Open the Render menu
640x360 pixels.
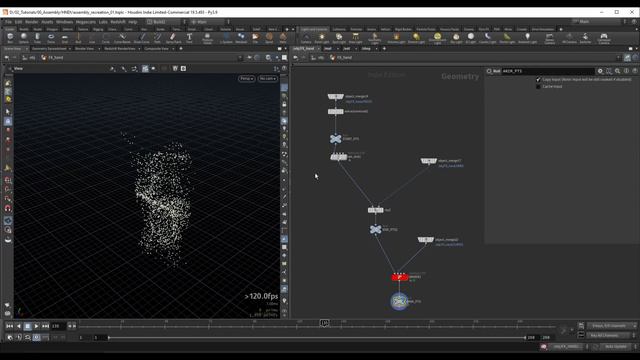point(31,22)
